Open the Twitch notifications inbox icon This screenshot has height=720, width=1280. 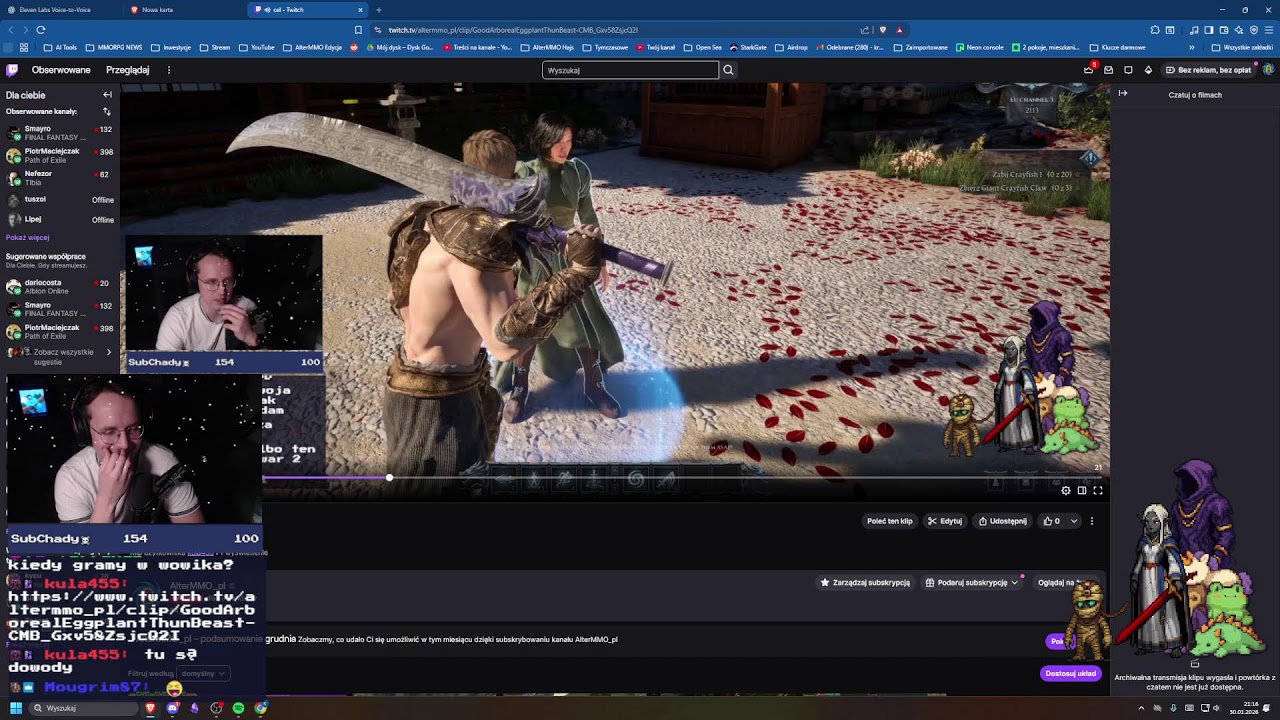pyautogui.click(x=1108, y=70)
